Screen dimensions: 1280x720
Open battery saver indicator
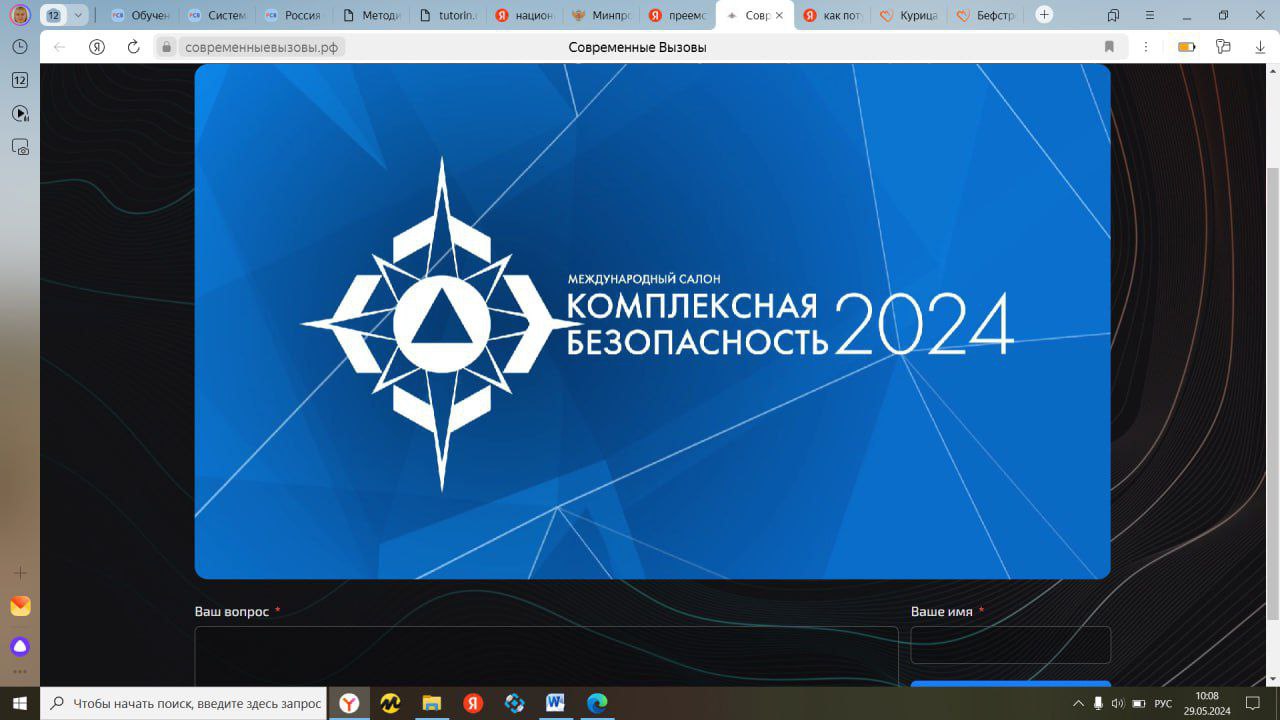1186,47
